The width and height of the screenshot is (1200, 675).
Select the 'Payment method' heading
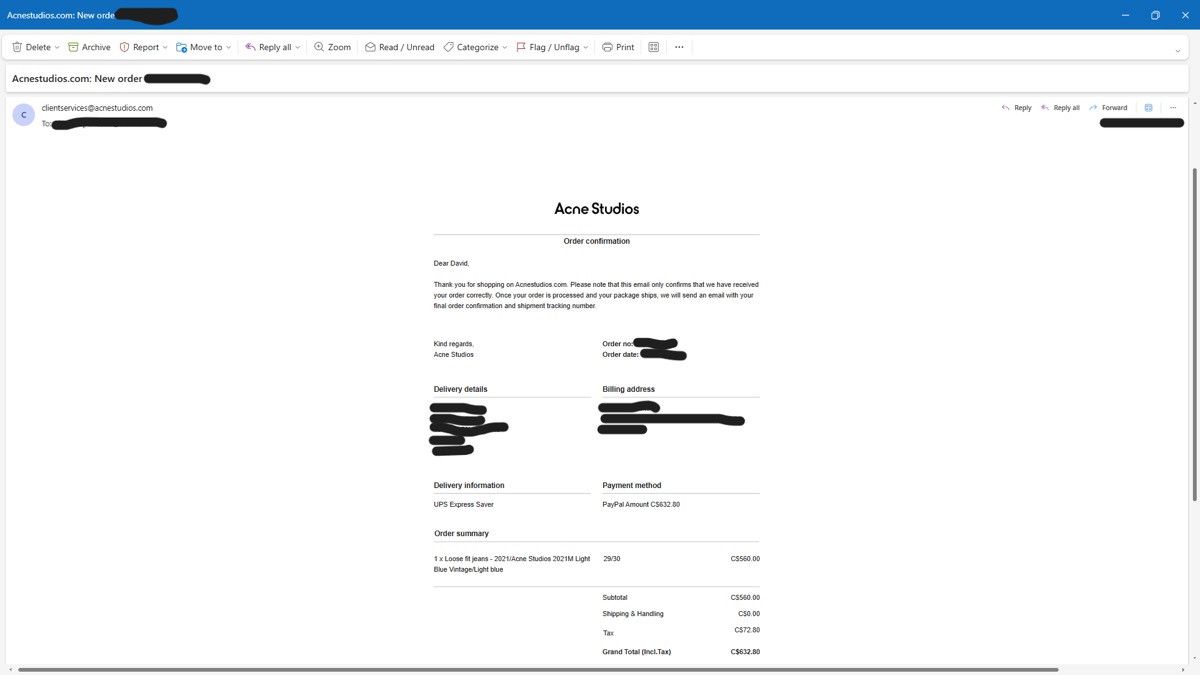pyautogui.click(x=632, y=485)
